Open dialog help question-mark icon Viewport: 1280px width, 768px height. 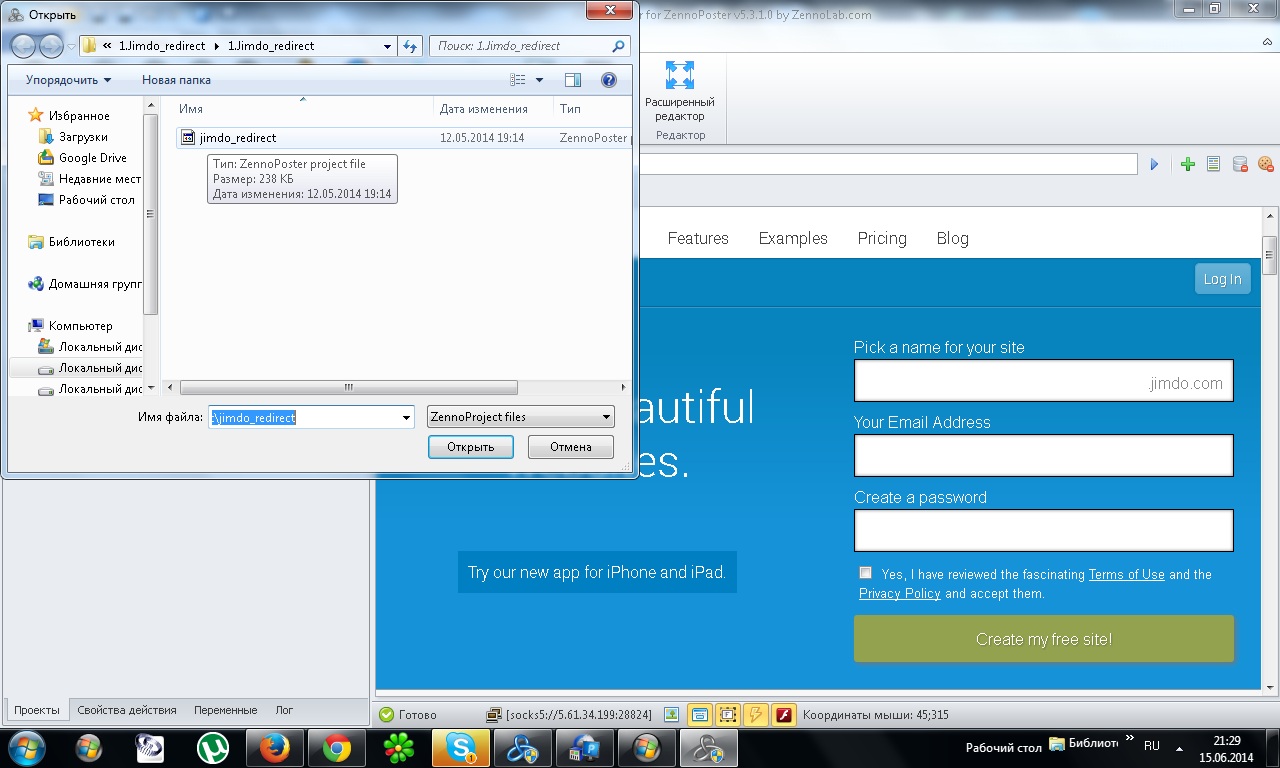(x=609, y=80)
